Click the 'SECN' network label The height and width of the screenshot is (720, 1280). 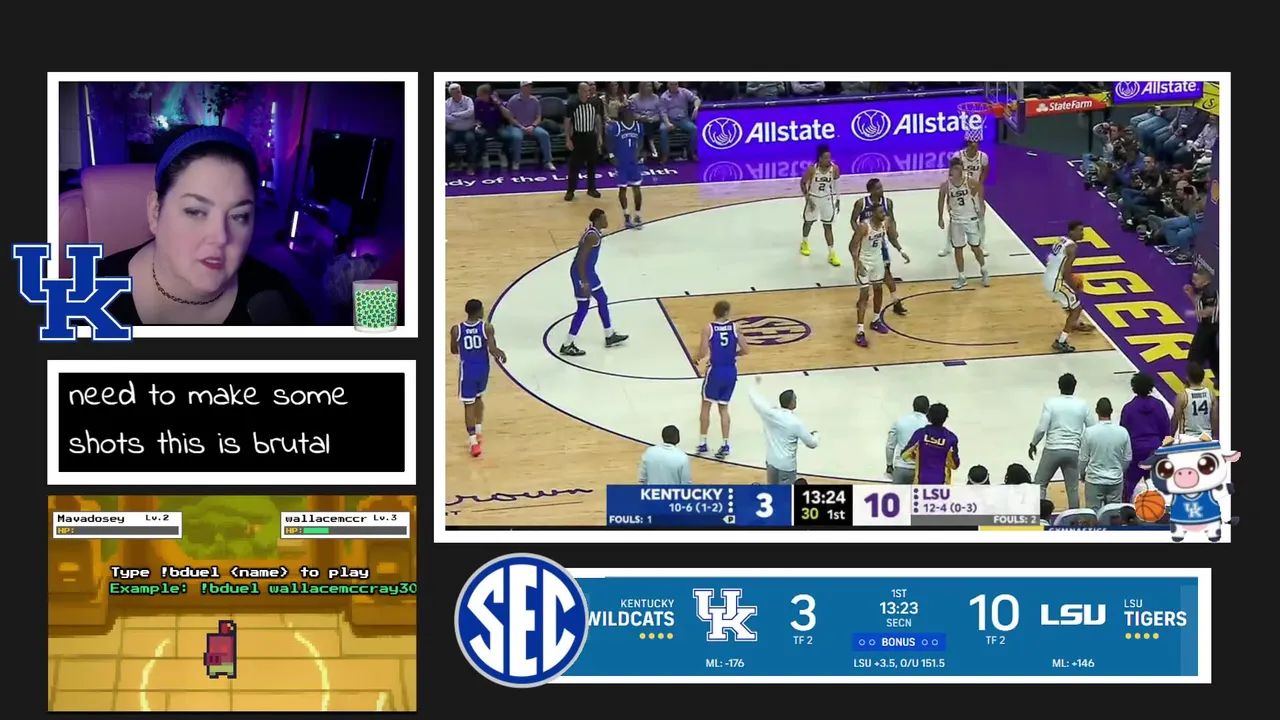pos(898,624)
